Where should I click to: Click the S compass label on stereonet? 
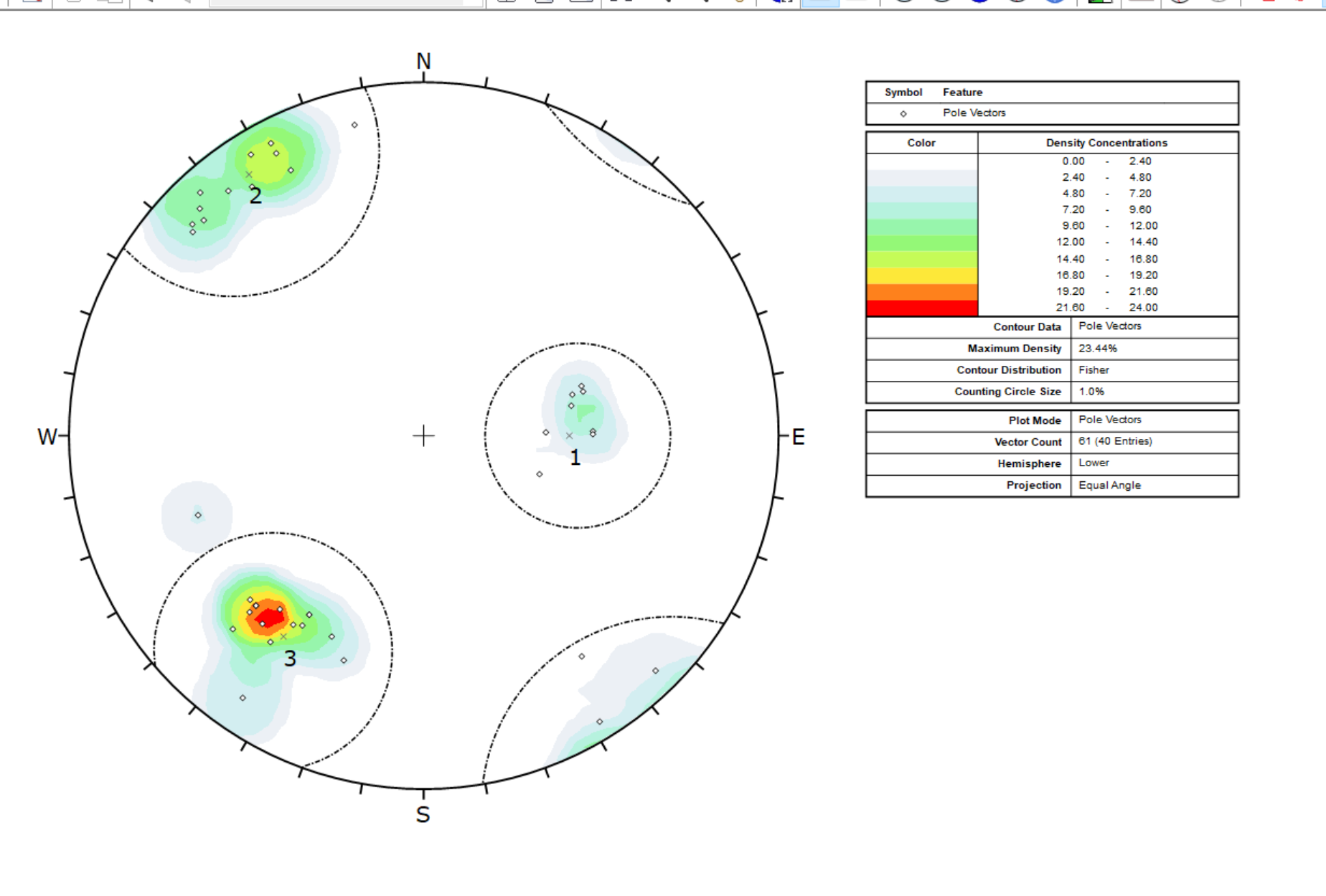pos(423,815)
